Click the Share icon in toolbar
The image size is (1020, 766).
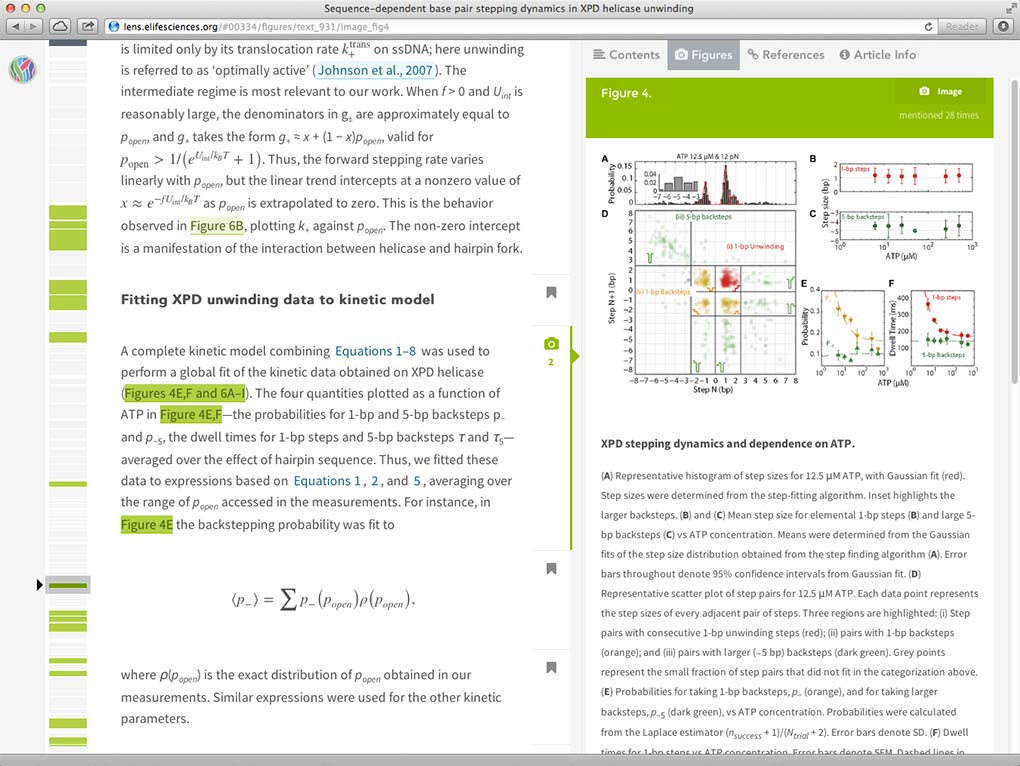coord(87,27)
